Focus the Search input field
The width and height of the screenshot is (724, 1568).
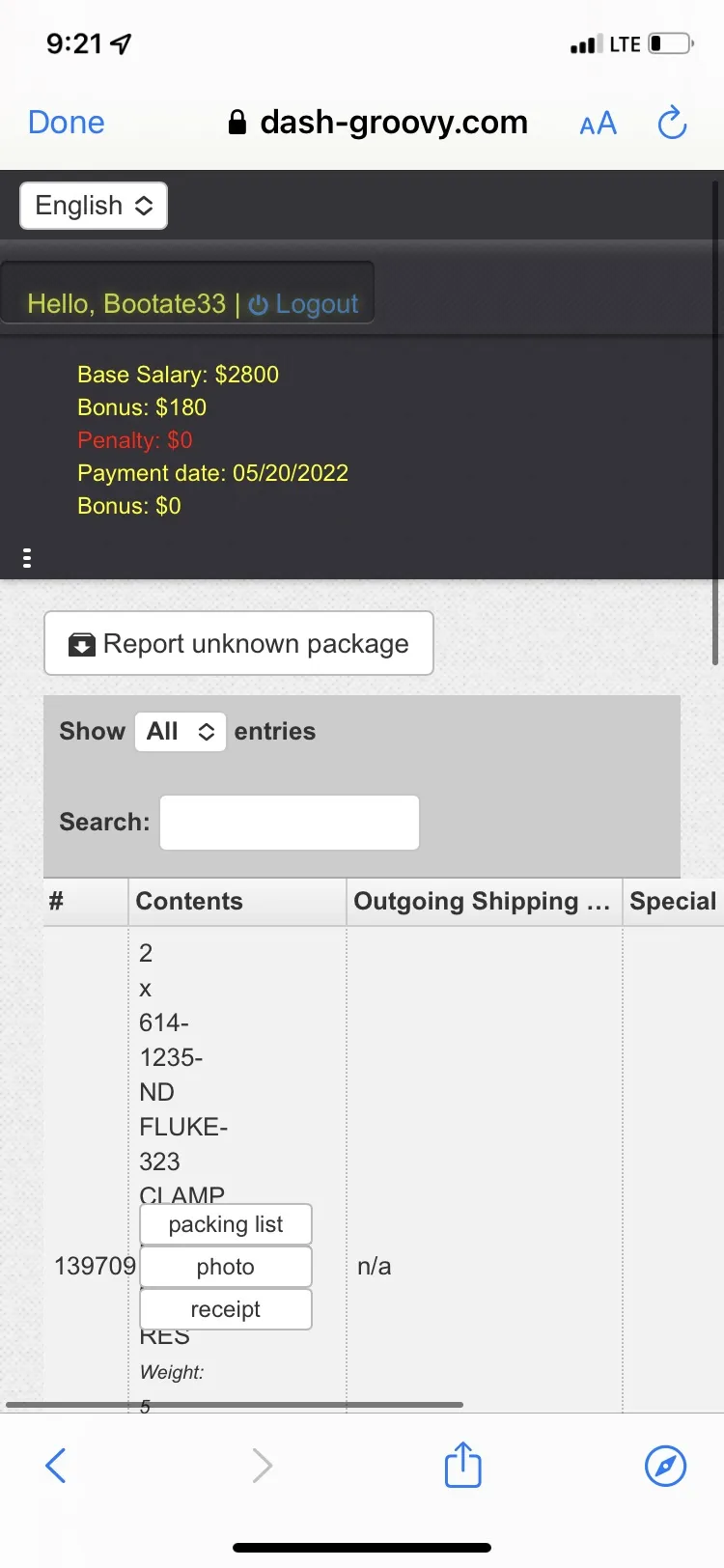point(290,823)
